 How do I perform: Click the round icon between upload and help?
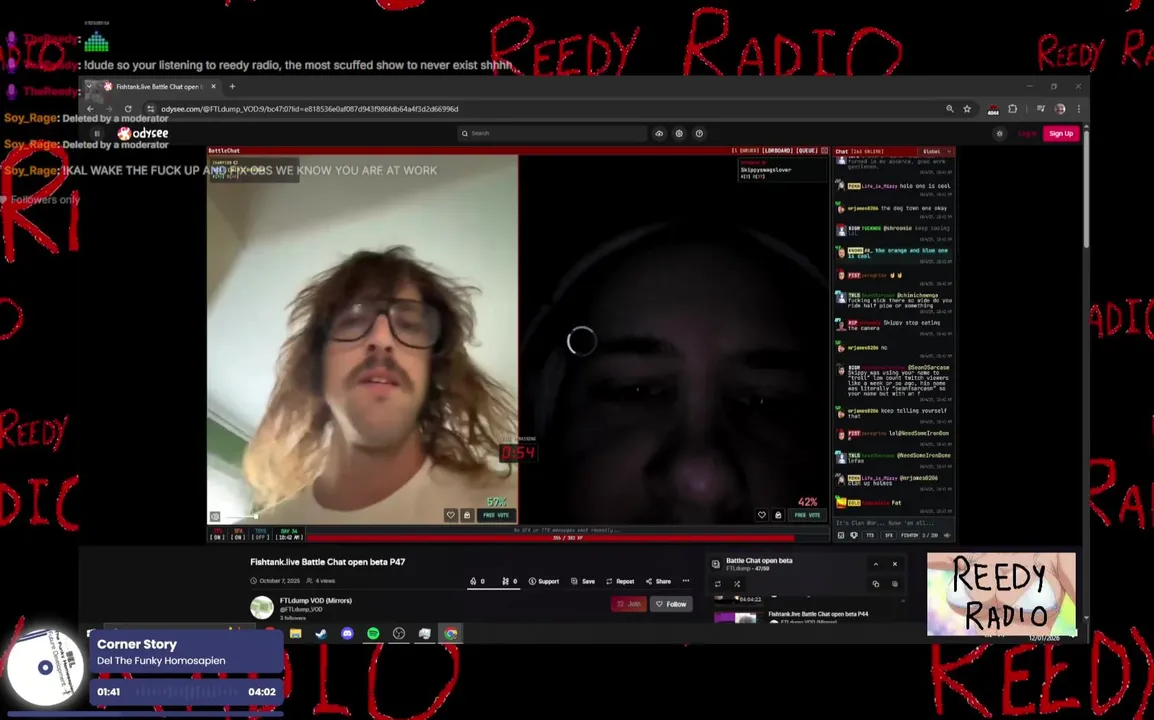pyautogui.click(x=679, y=133)
